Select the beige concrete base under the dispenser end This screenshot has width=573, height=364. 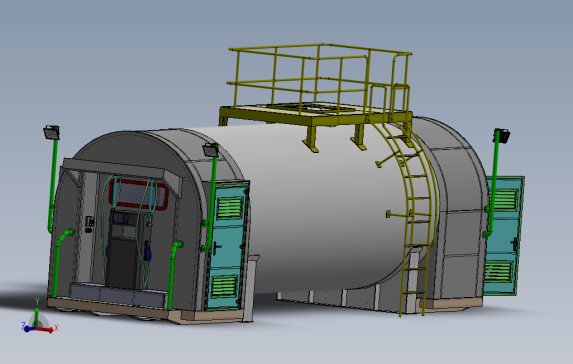tap(146, 311)
